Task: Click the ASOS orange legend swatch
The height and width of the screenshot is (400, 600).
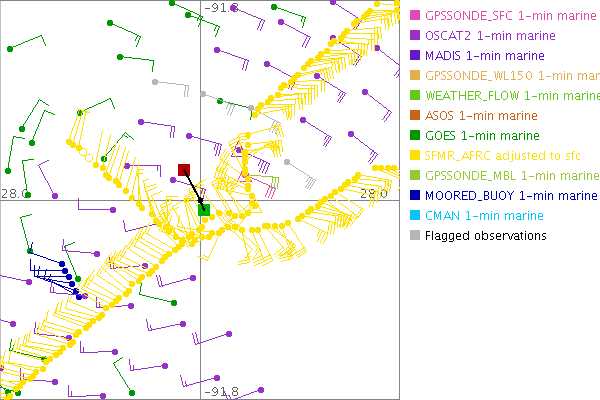Action: [415, 116]
